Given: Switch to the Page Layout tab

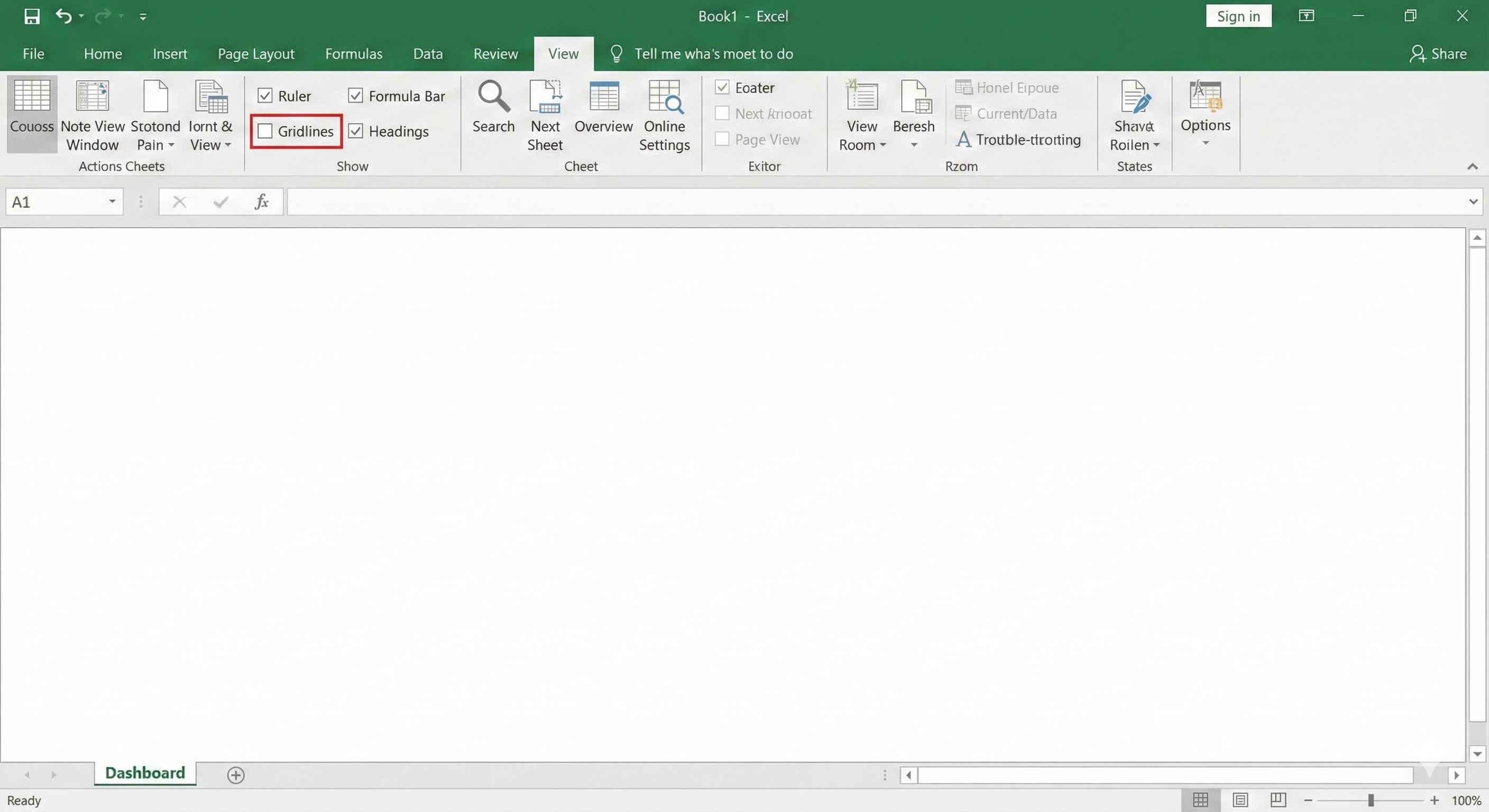Looking at the screenshot, I should (256, 53).
